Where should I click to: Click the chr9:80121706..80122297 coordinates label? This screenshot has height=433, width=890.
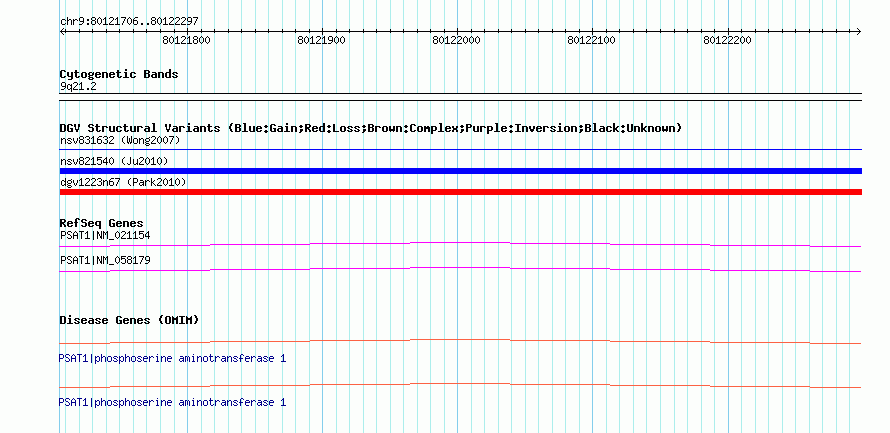coord(129,22)
